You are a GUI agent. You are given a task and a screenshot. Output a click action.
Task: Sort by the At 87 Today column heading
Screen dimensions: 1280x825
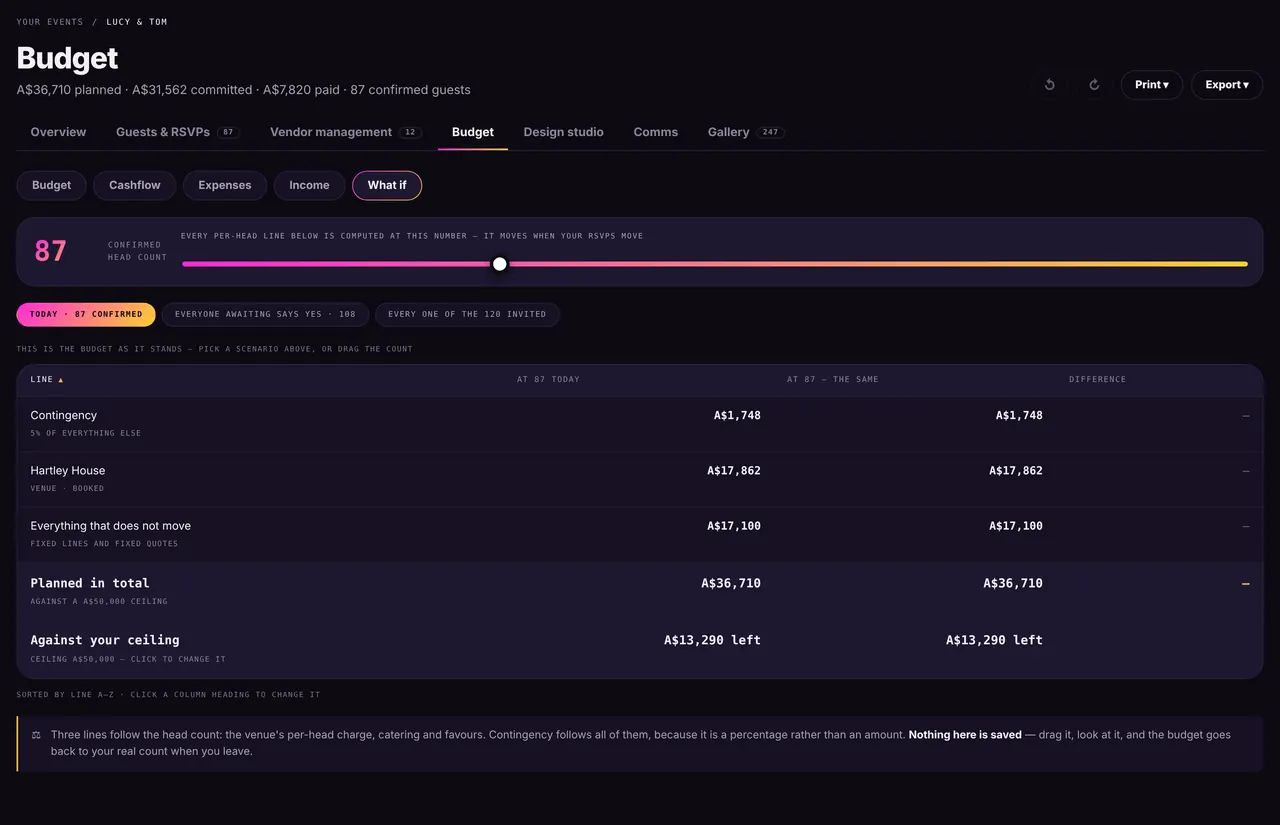point(548,380)
